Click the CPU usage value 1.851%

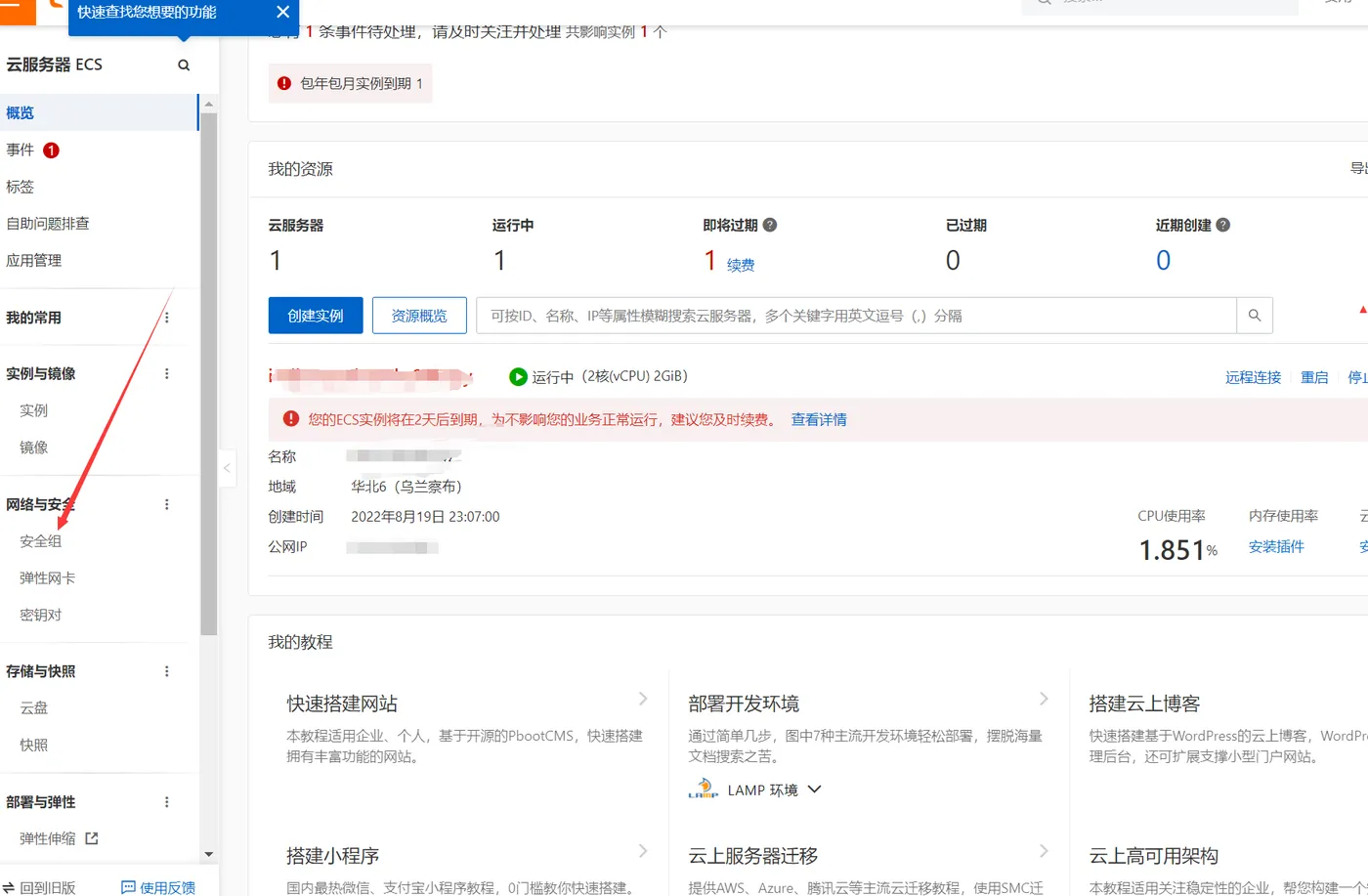[1178, 550]
